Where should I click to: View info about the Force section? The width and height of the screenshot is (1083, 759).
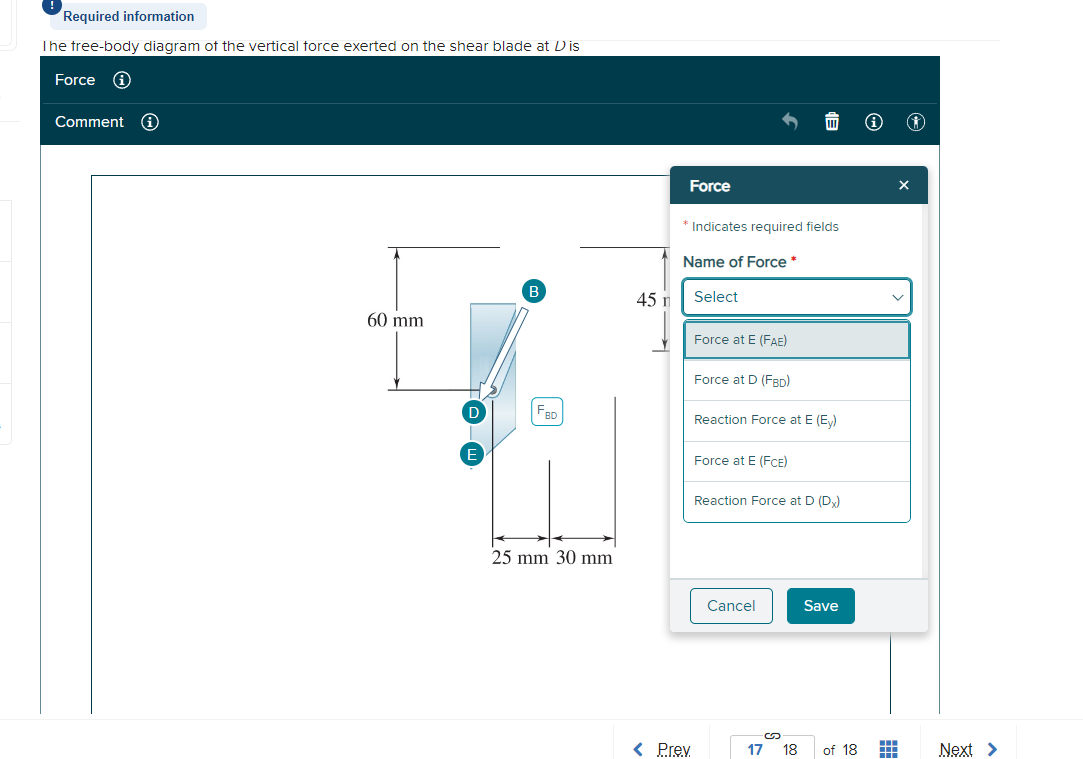pyautogui.click(x=121, y=80)
